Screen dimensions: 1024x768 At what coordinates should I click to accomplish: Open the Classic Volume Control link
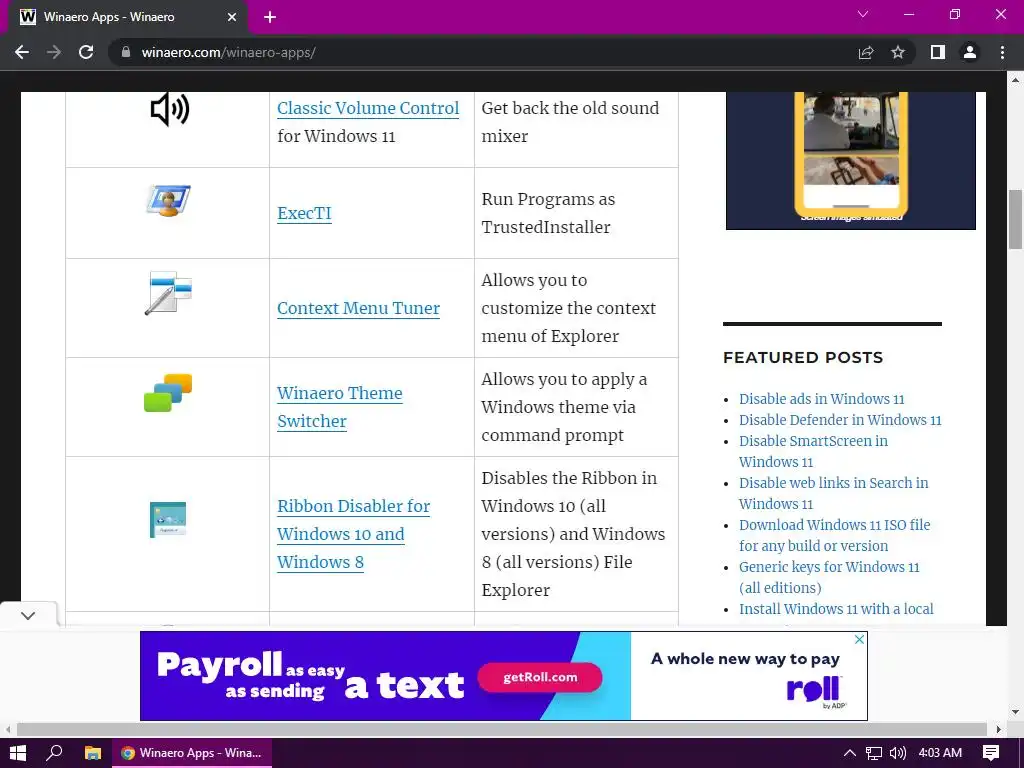pyautogui.click(x=368, y=108)
